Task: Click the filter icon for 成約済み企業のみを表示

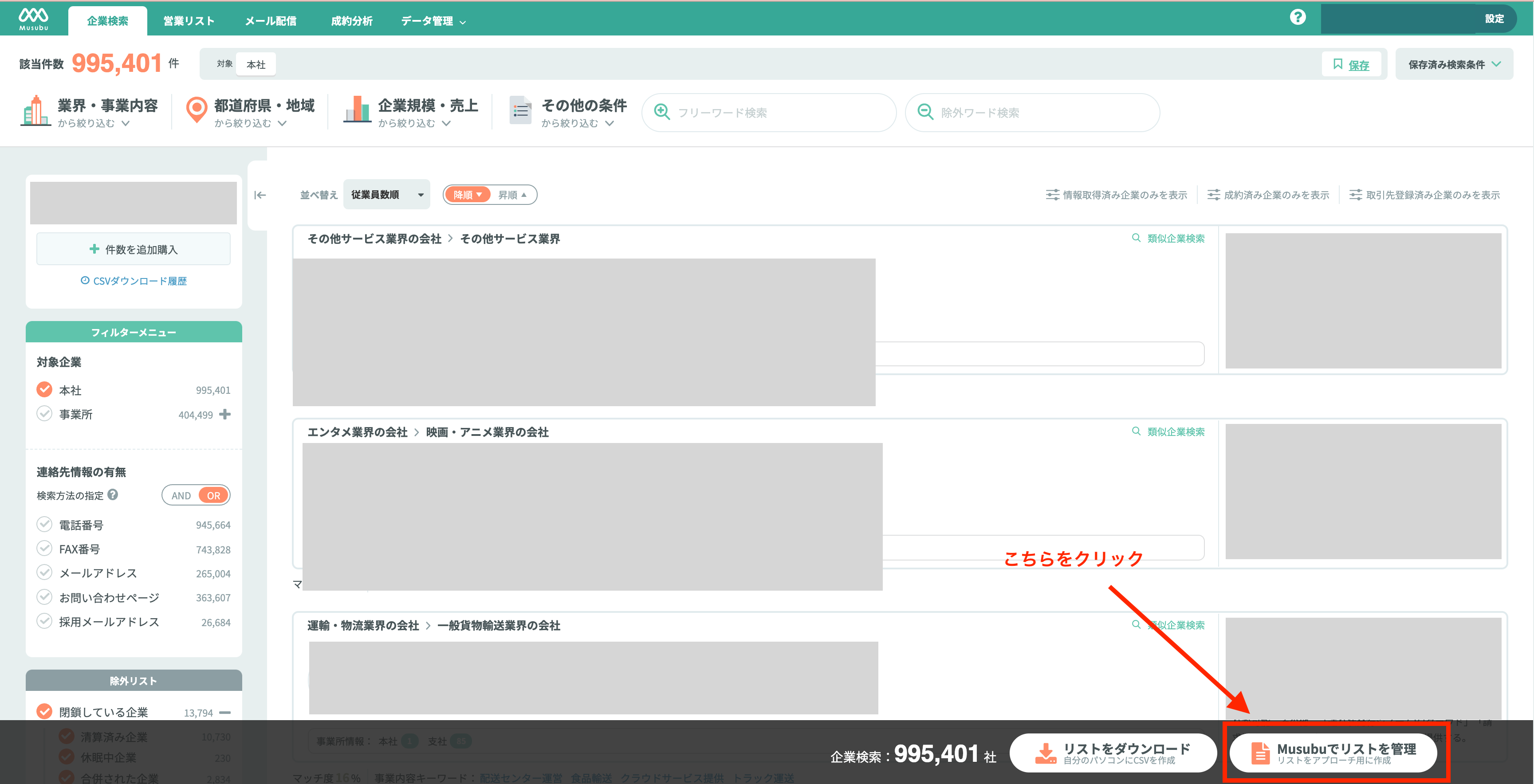Action: tap(1213, 195)
